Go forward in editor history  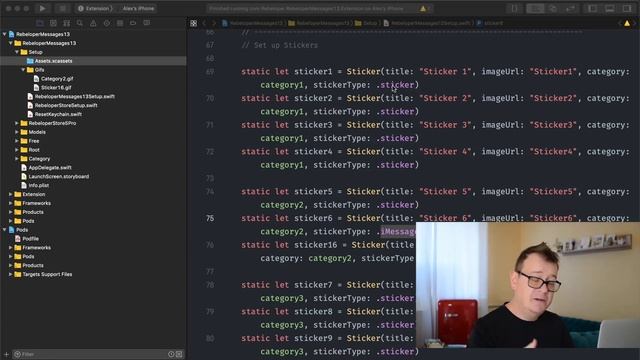213,23
